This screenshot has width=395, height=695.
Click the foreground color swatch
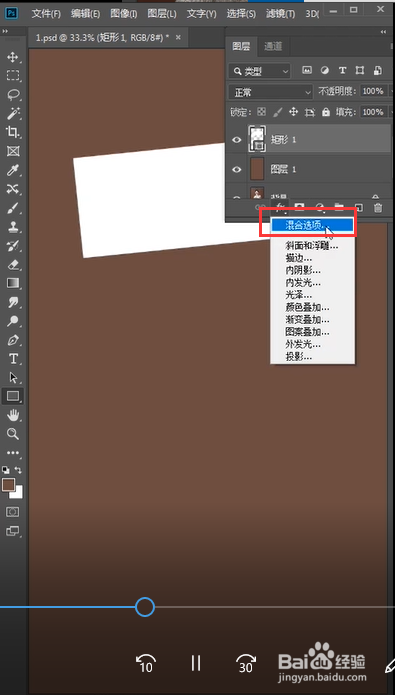click(8, 484)
